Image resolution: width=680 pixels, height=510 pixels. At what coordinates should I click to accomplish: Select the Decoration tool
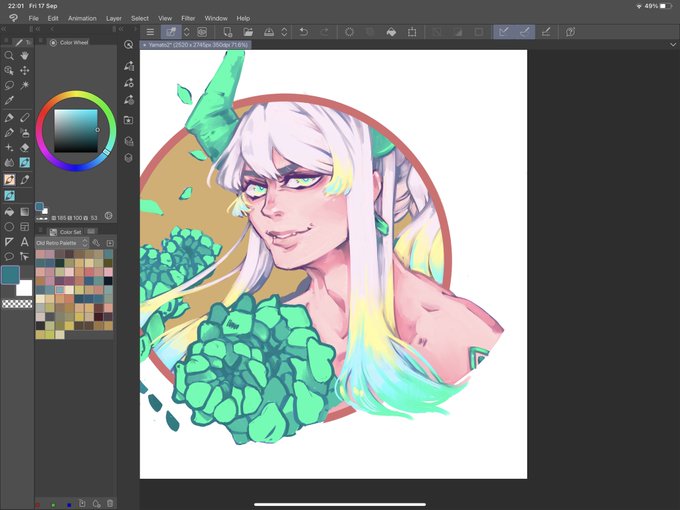(x=9, y=147)
